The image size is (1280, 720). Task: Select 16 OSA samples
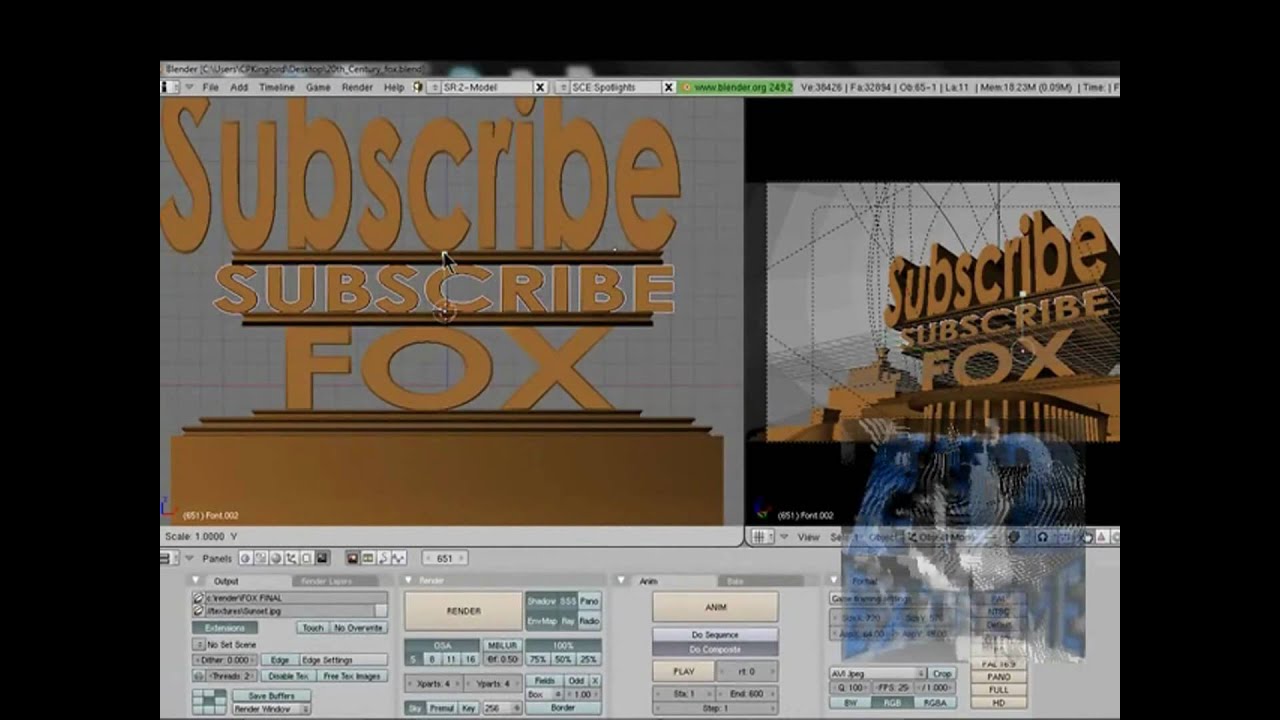(x=470, y=660)
